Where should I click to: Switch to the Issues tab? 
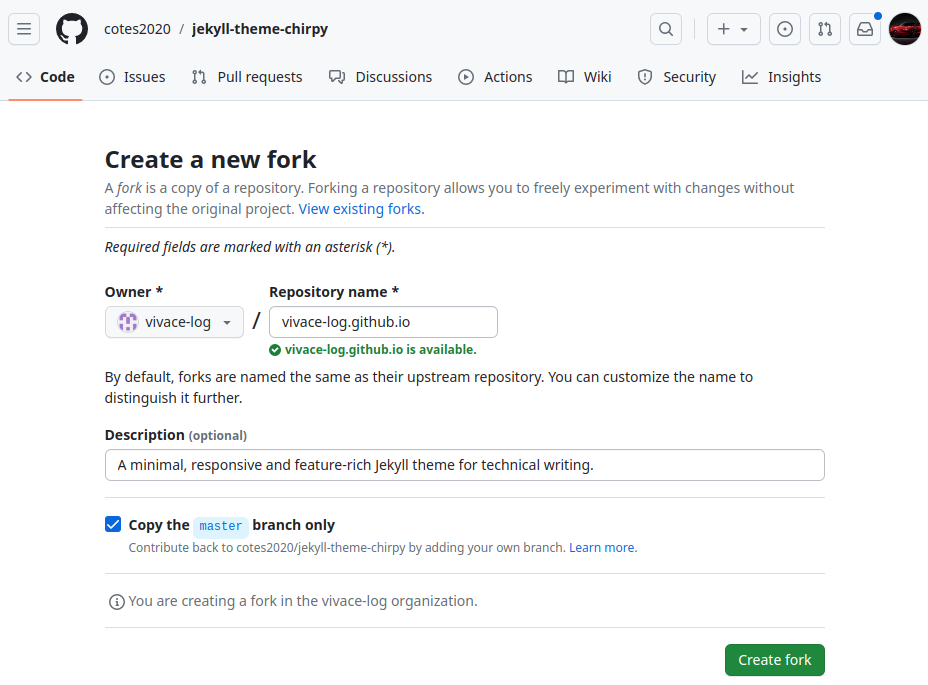point(133,77)
